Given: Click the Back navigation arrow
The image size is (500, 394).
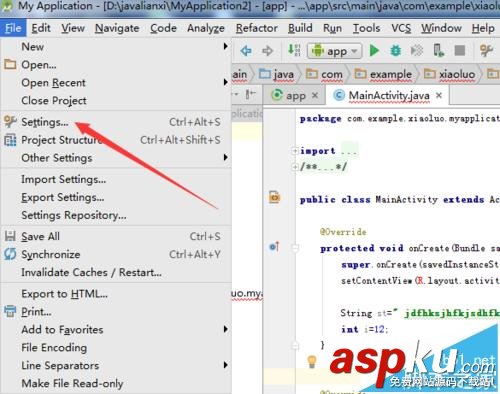Looking at the screenshot, I should pyautogui.click(x=246, y=51).
